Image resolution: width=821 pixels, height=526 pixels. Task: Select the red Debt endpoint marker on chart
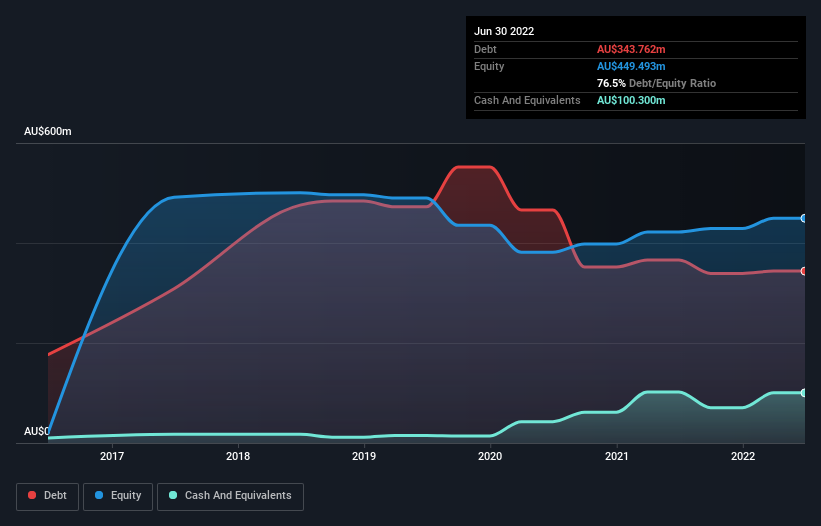(803, 271)
